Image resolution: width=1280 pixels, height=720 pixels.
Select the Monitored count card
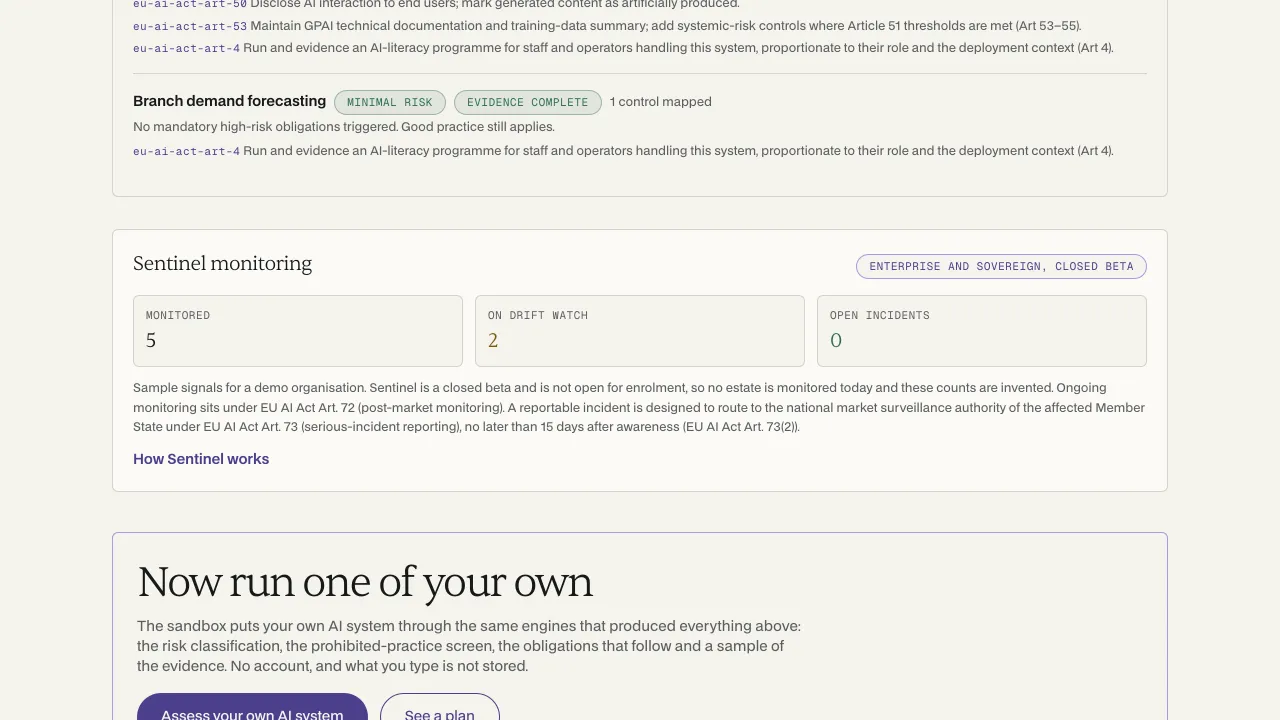click(298, 331)
